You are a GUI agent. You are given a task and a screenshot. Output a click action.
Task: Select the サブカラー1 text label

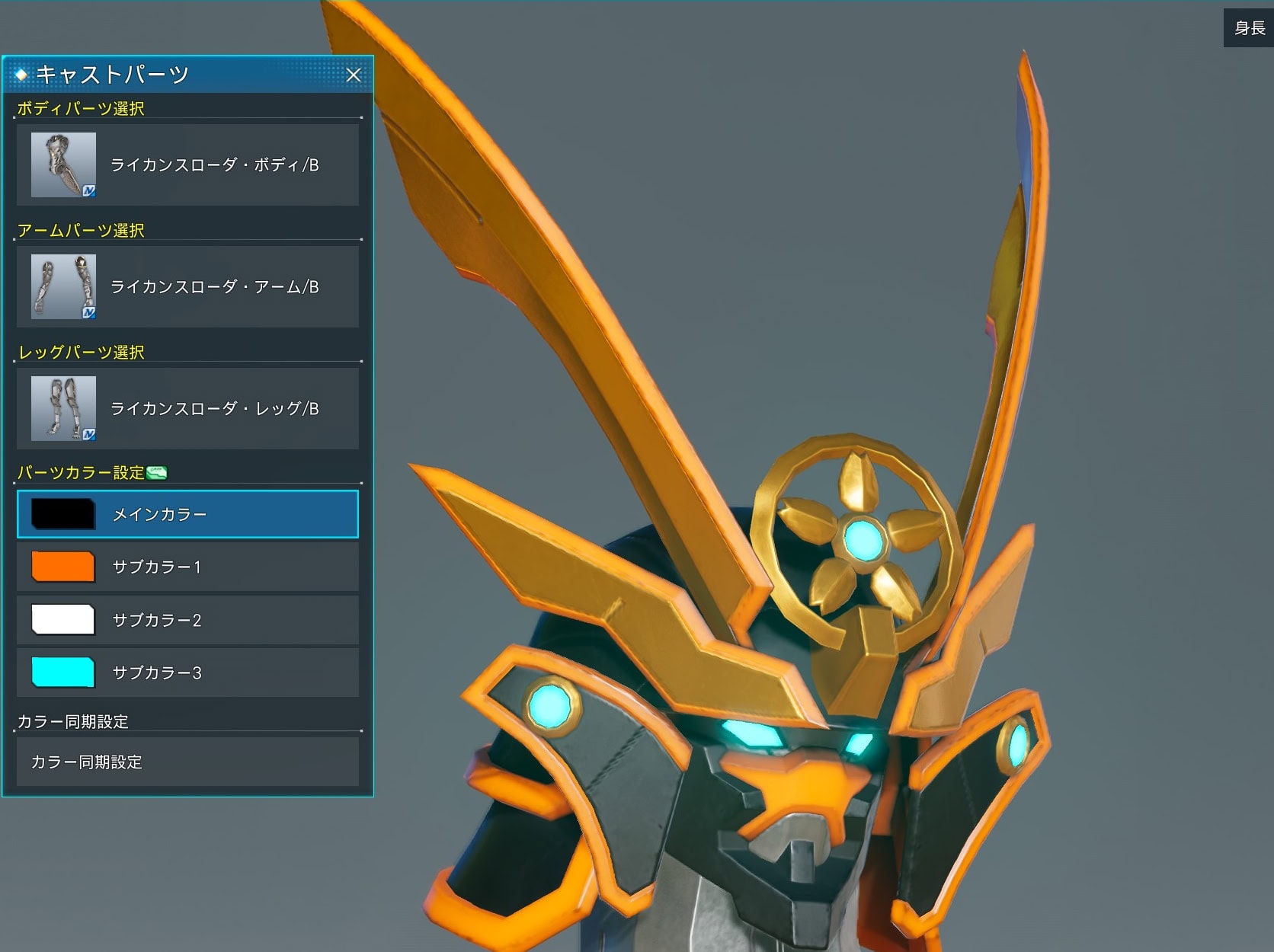[x=157, y=567]
